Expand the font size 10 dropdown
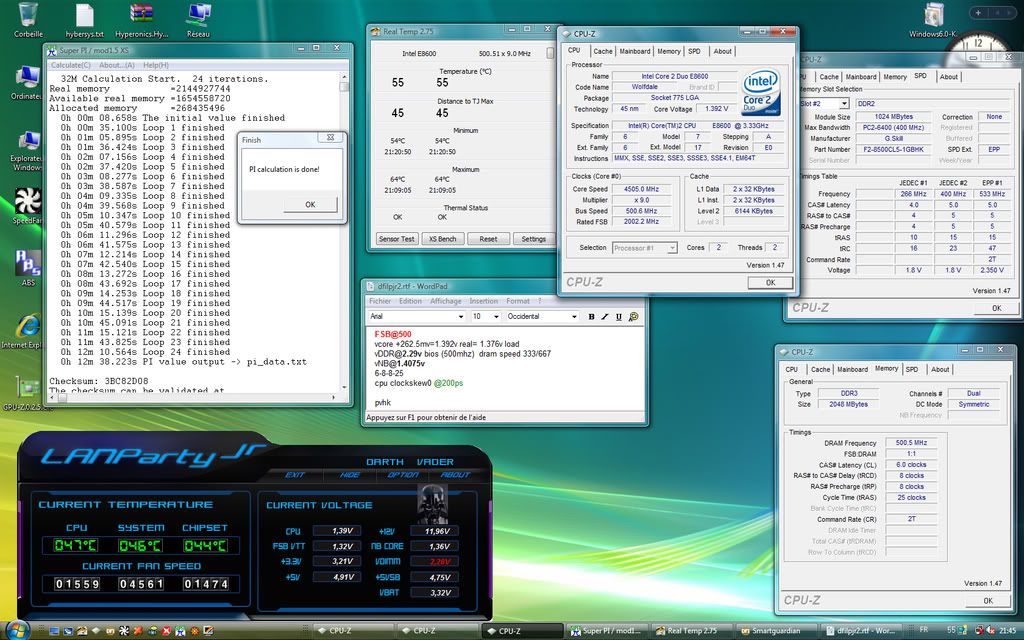1024x640 pixels. tap(494, 316)
